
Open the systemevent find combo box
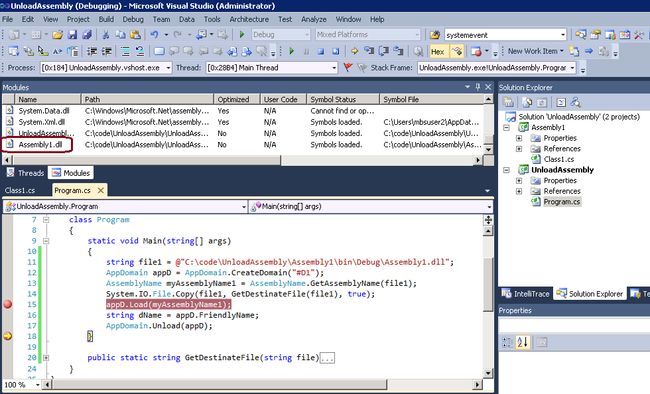(563, 35)
